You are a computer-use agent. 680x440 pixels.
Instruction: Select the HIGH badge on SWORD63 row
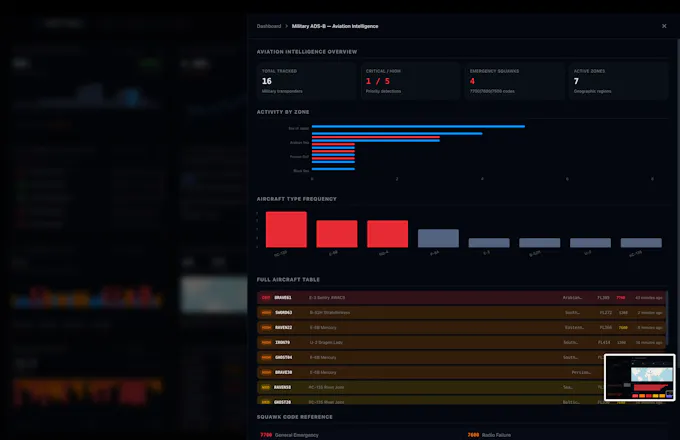[266, 313]
